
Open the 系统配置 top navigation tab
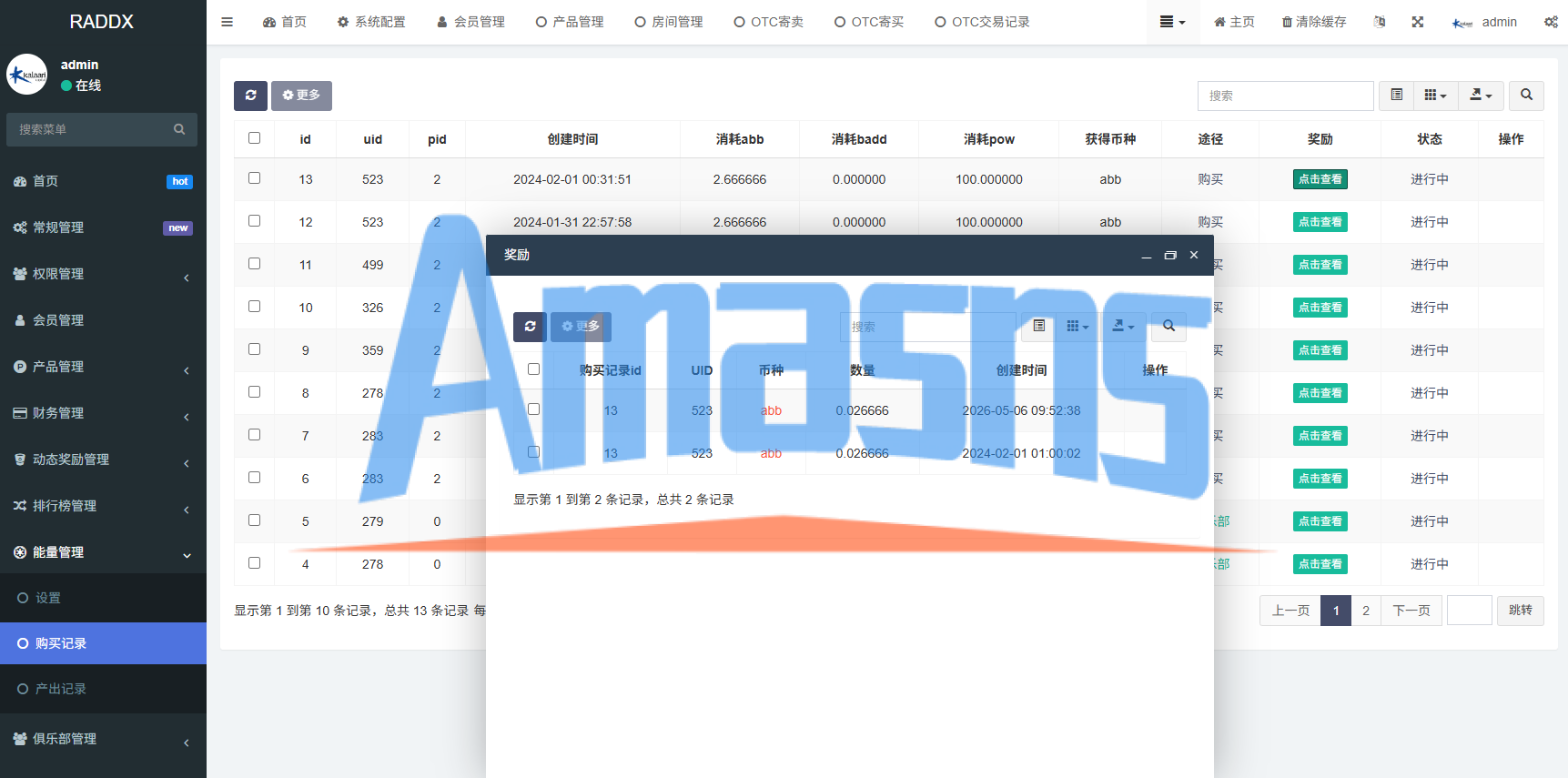(371, 22)
